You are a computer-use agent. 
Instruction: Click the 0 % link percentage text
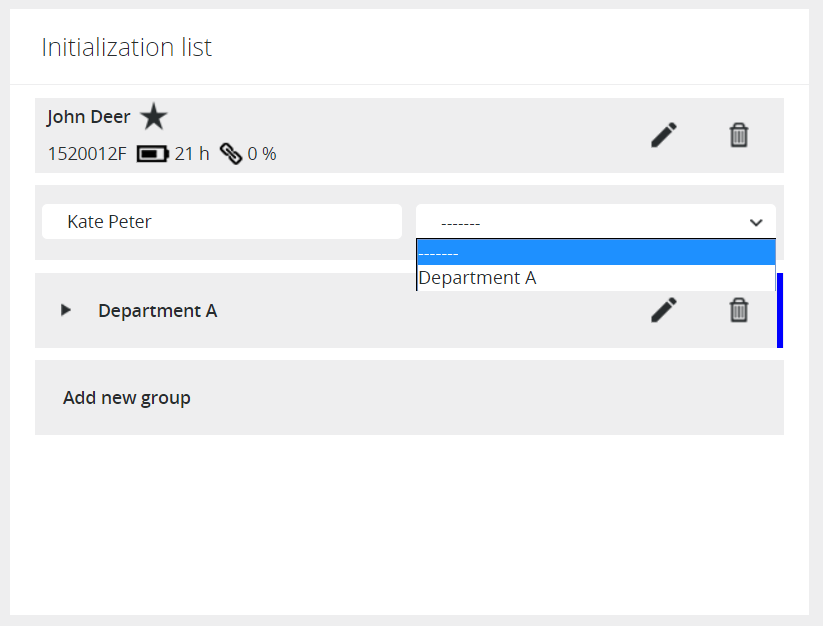coord(262,154)
